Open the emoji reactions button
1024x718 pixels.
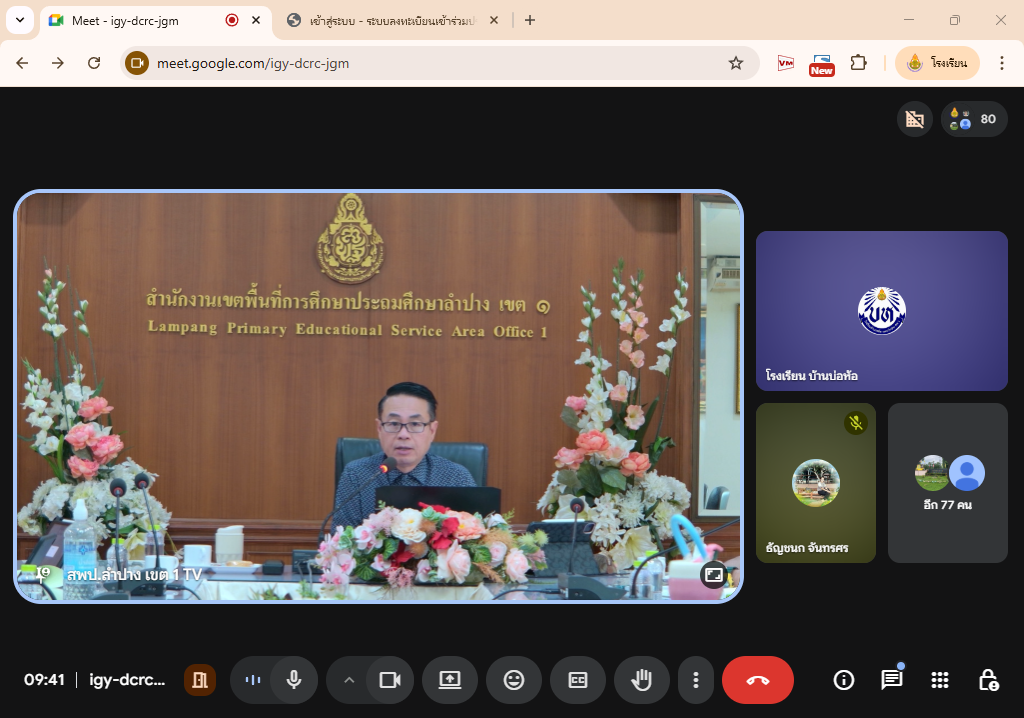[514, 680]
